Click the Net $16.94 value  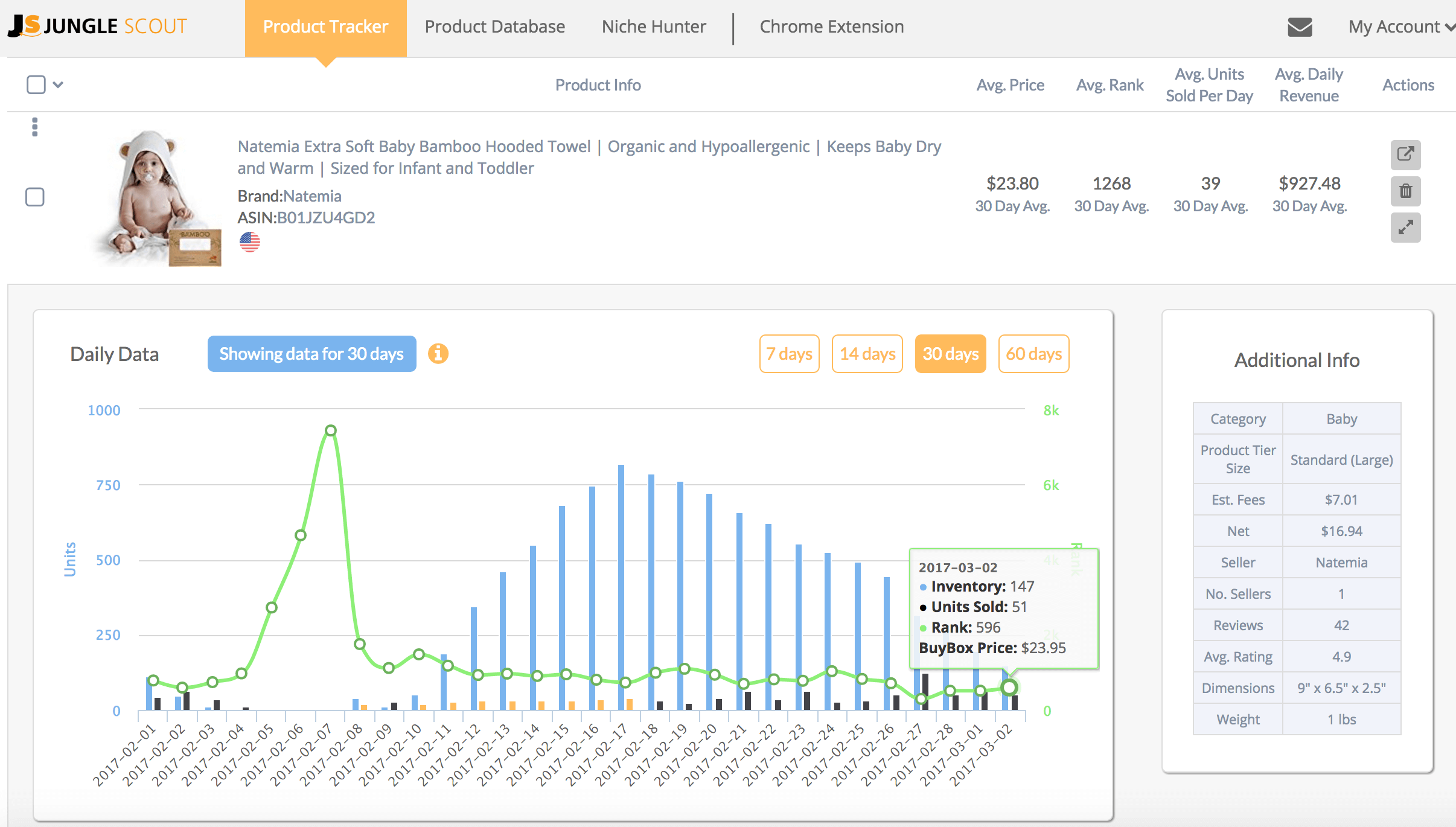[x=1341, y=531]
